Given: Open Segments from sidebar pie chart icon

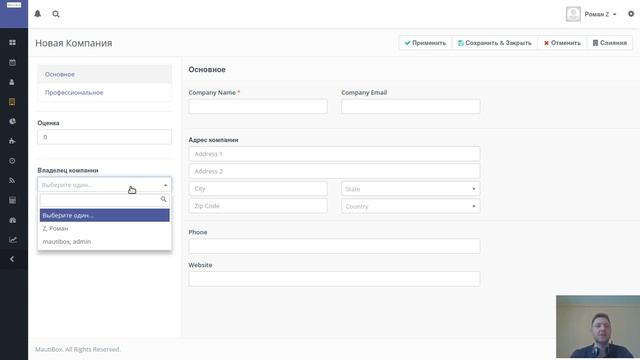Looking at the screenshot, I should 13,121.
